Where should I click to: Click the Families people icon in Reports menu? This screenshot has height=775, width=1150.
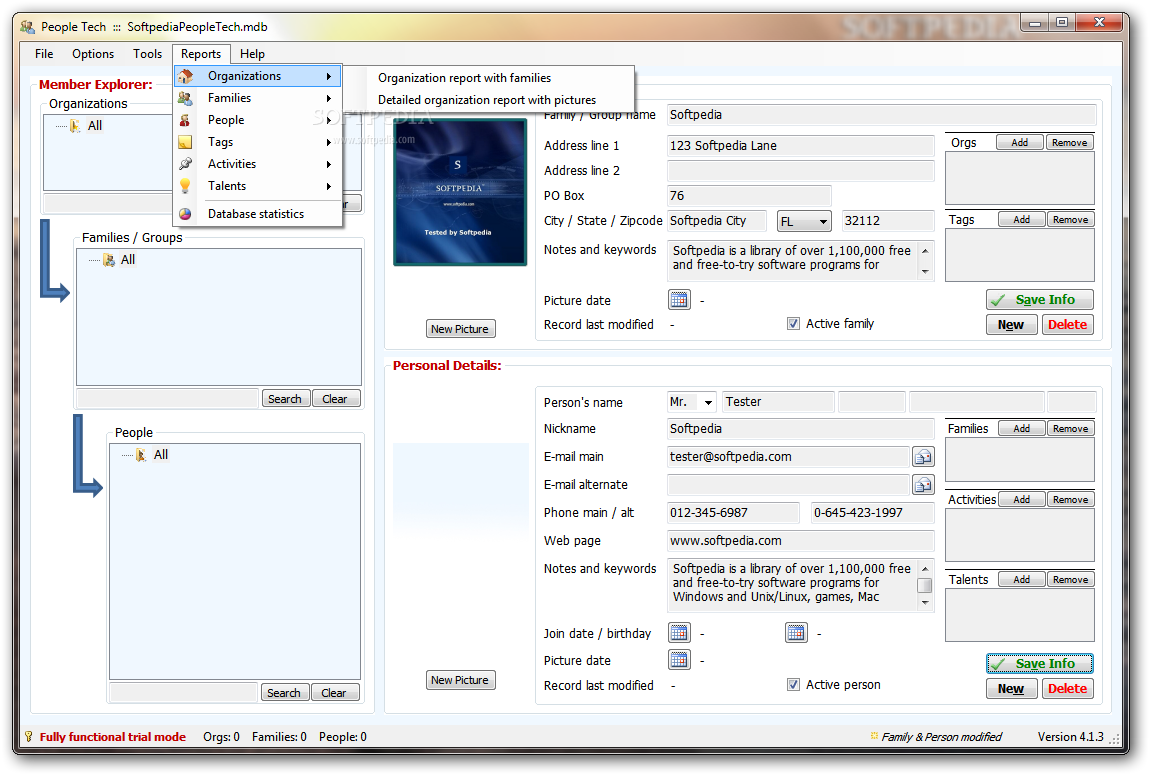pos(186,98)
